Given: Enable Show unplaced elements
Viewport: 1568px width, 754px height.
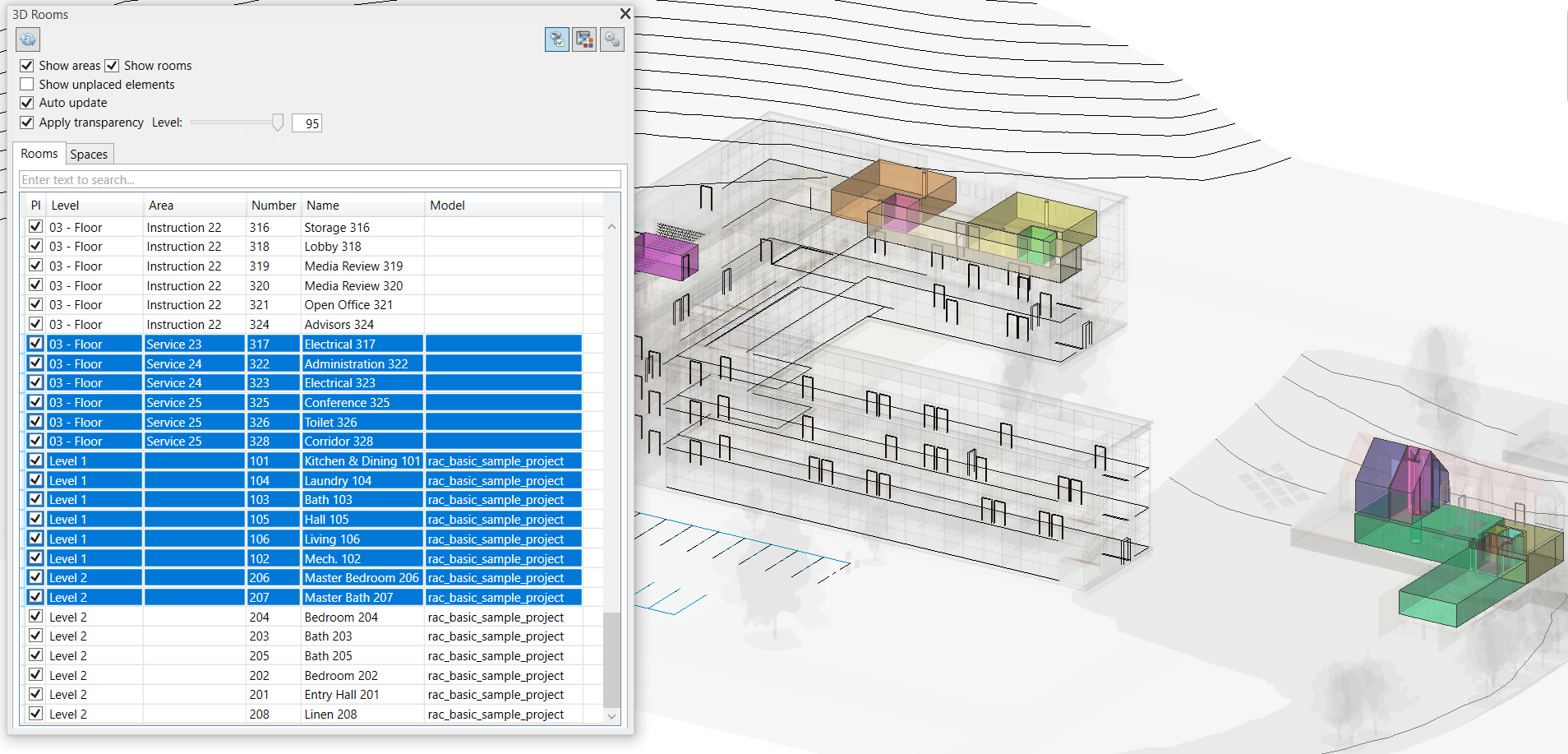Looking at the screenshot, I should (27, 85).
